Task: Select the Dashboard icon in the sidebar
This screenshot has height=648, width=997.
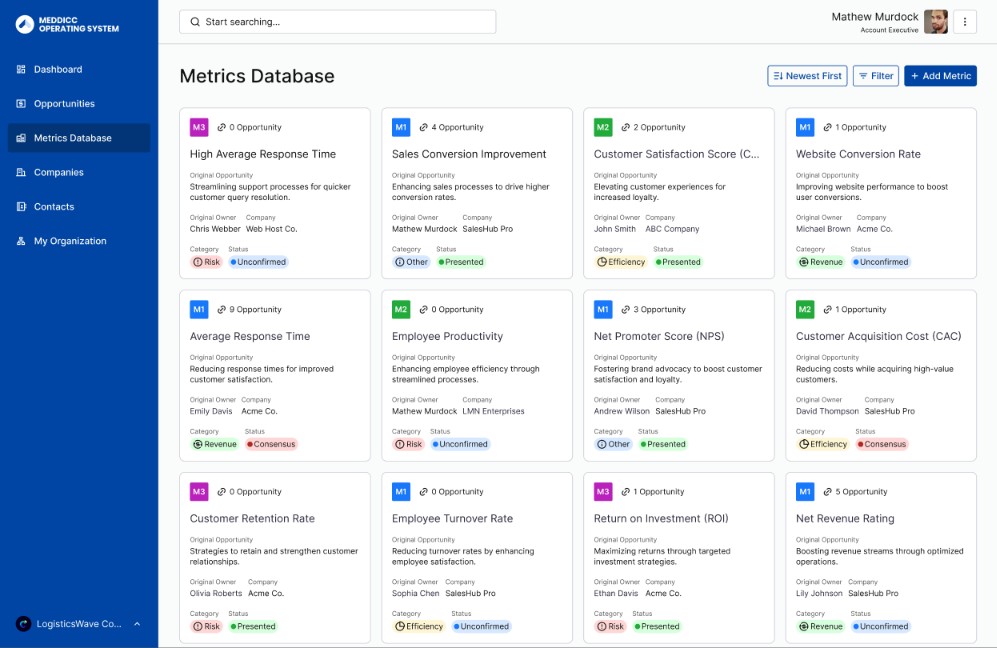Action: [x=20, y=69]
